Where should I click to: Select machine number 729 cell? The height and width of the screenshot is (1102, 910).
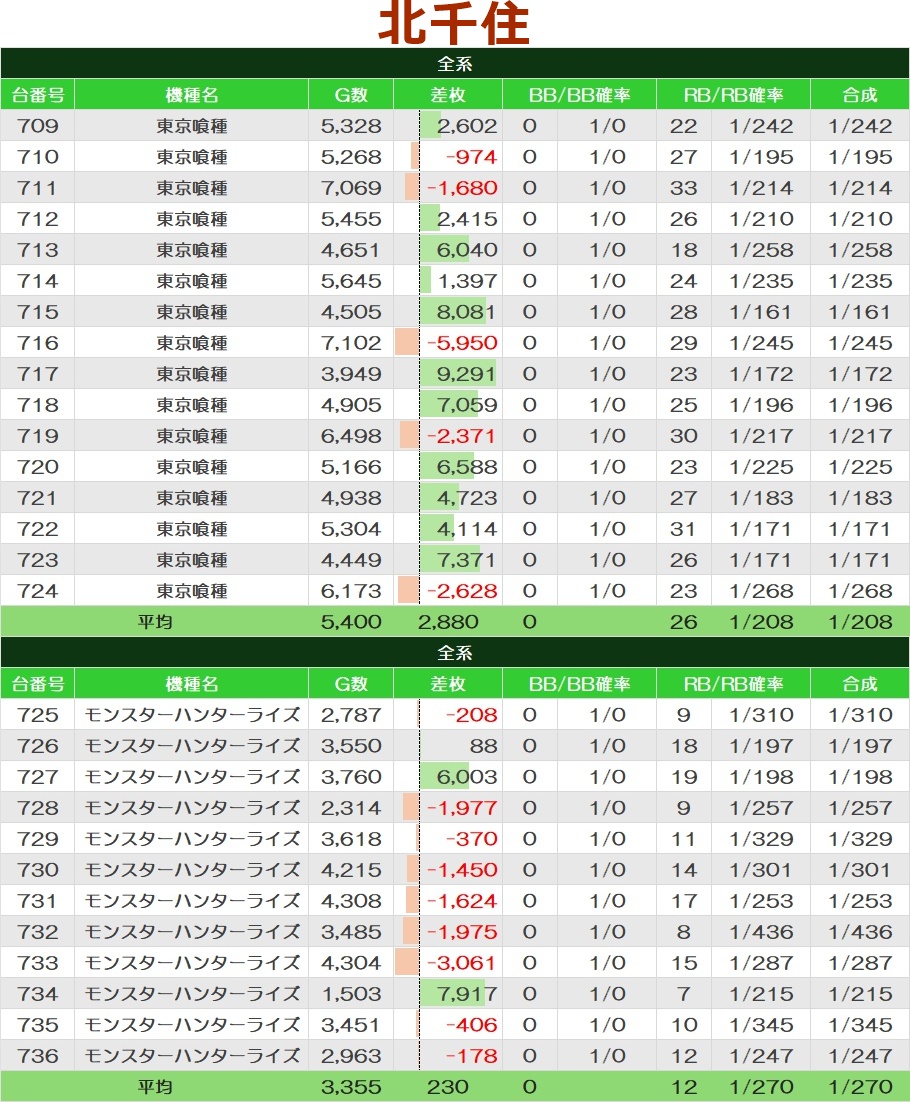38,838
